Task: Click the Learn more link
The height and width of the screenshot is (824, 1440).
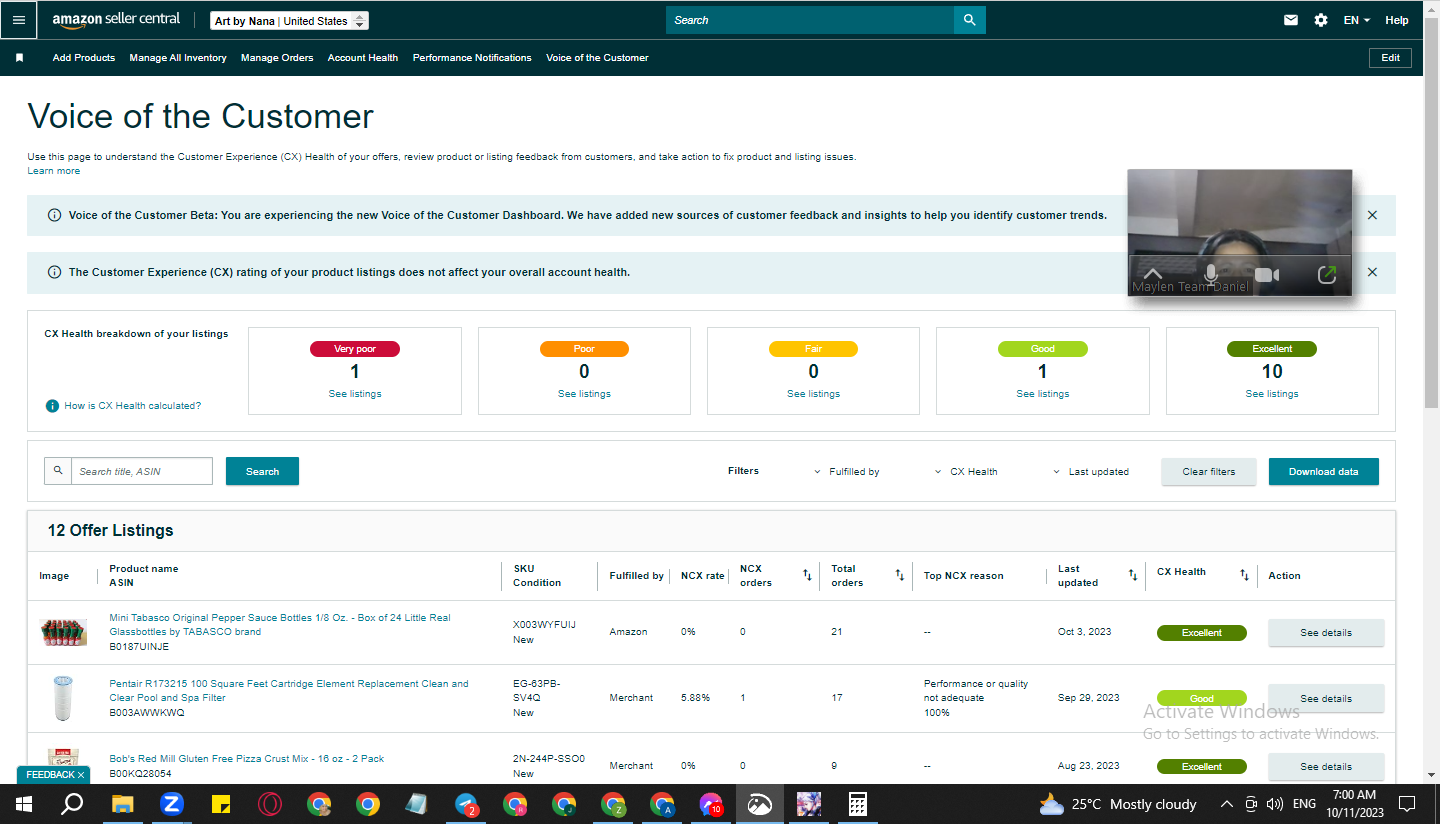Action: (54, 171)
